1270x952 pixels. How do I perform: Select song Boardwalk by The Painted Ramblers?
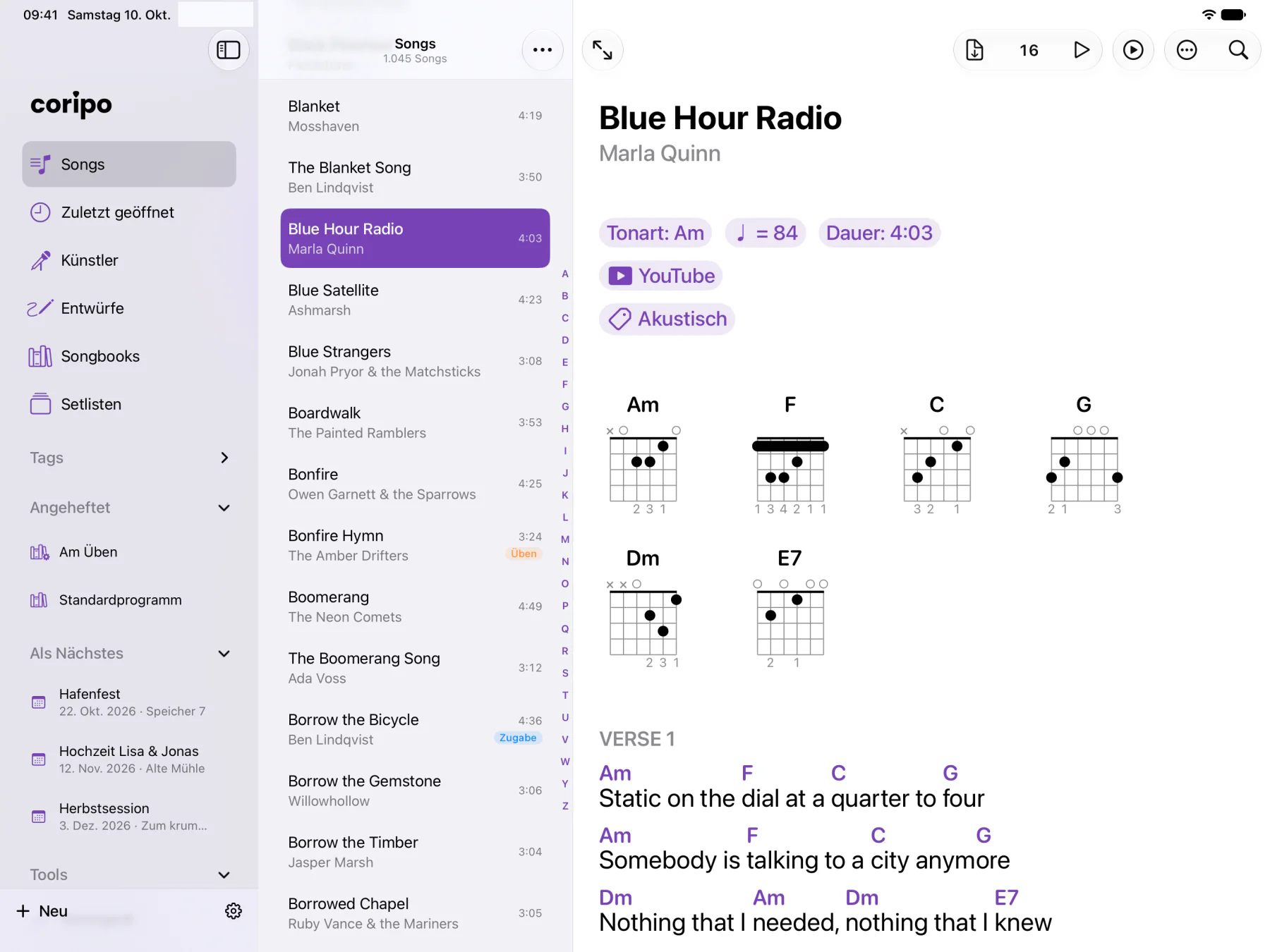[x=415, y=422]
